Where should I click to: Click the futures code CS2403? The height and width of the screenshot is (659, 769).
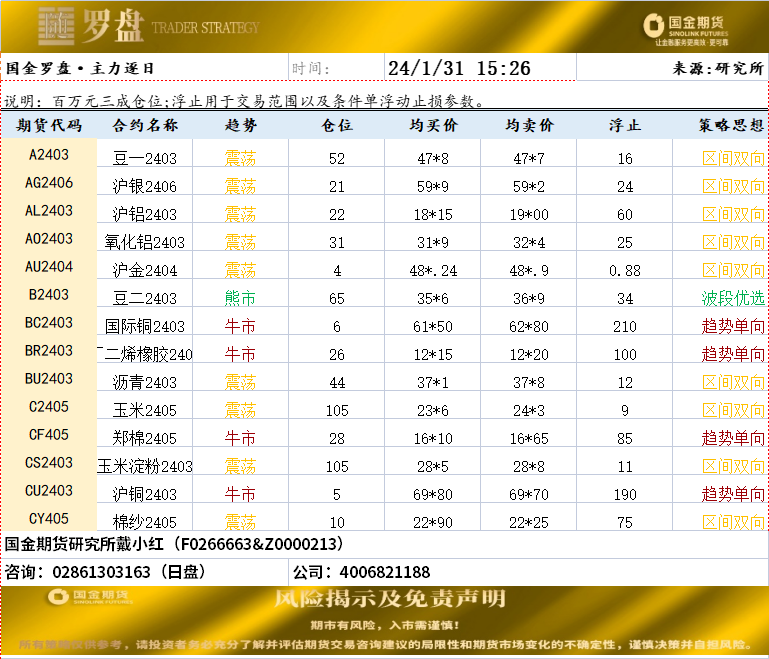pos(49,462)
